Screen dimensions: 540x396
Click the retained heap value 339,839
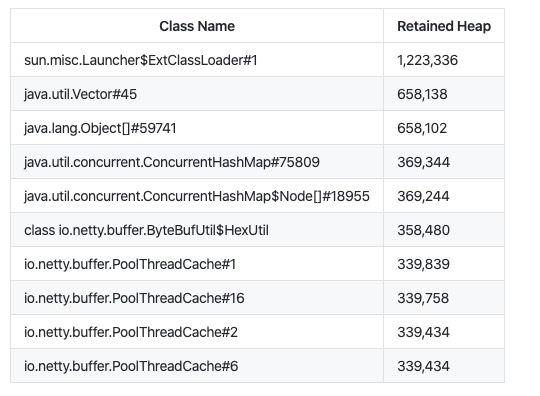(x=424, y=264)
